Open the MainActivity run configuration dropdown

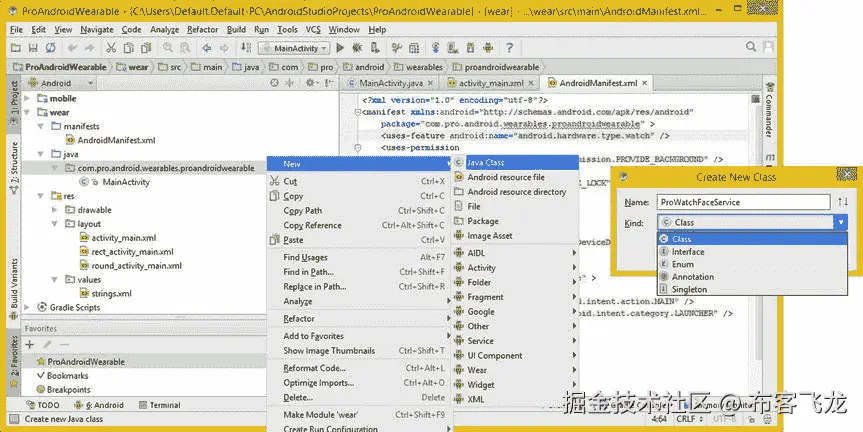coord(294,48)
